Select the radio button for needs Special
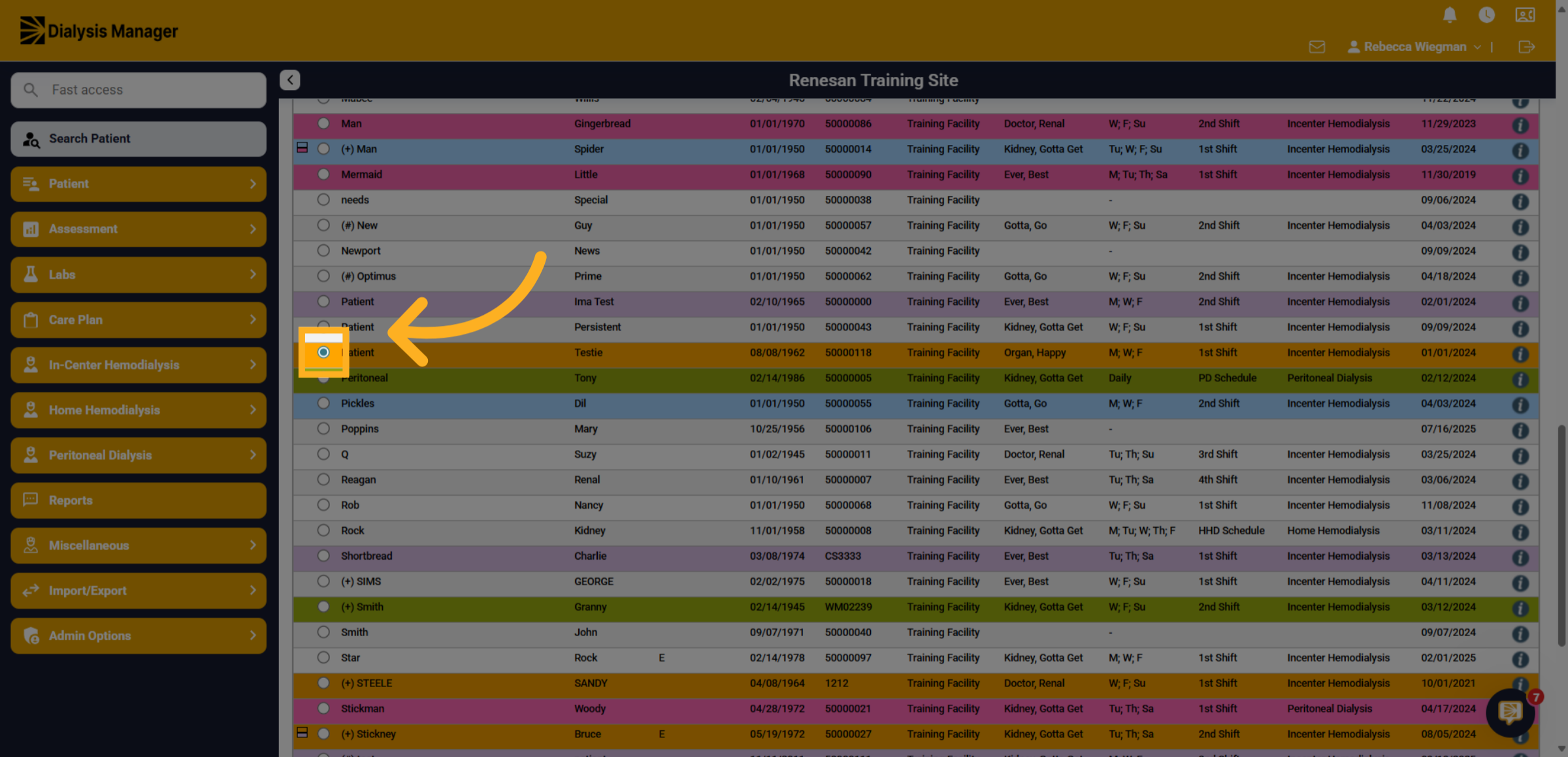1568x757 pixels. [x=323, y=200]
